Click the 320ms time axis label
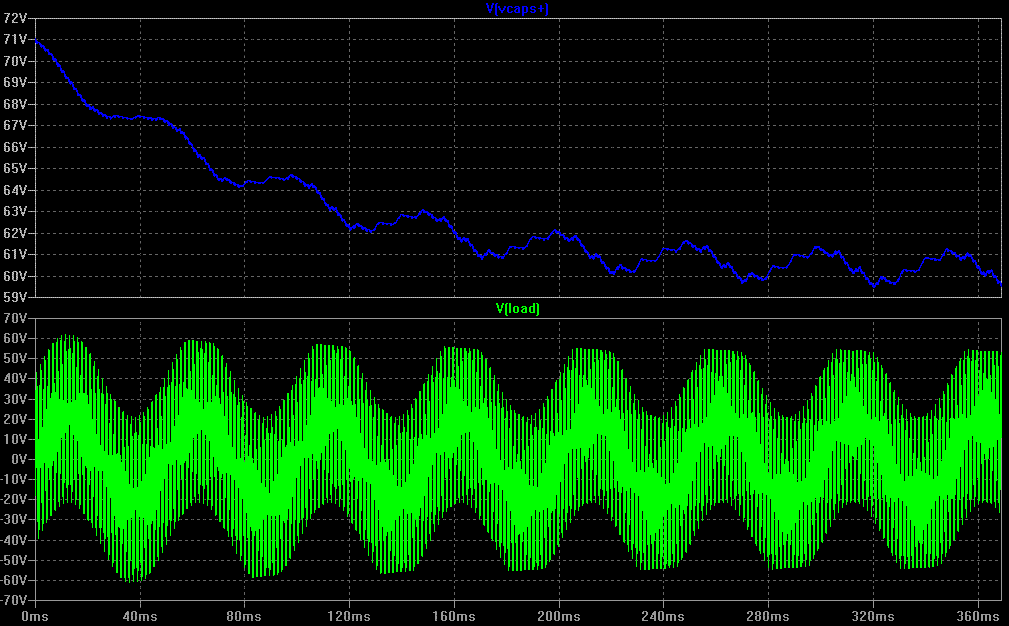Viewport: 1009px width, 626px height. [873, 616]
